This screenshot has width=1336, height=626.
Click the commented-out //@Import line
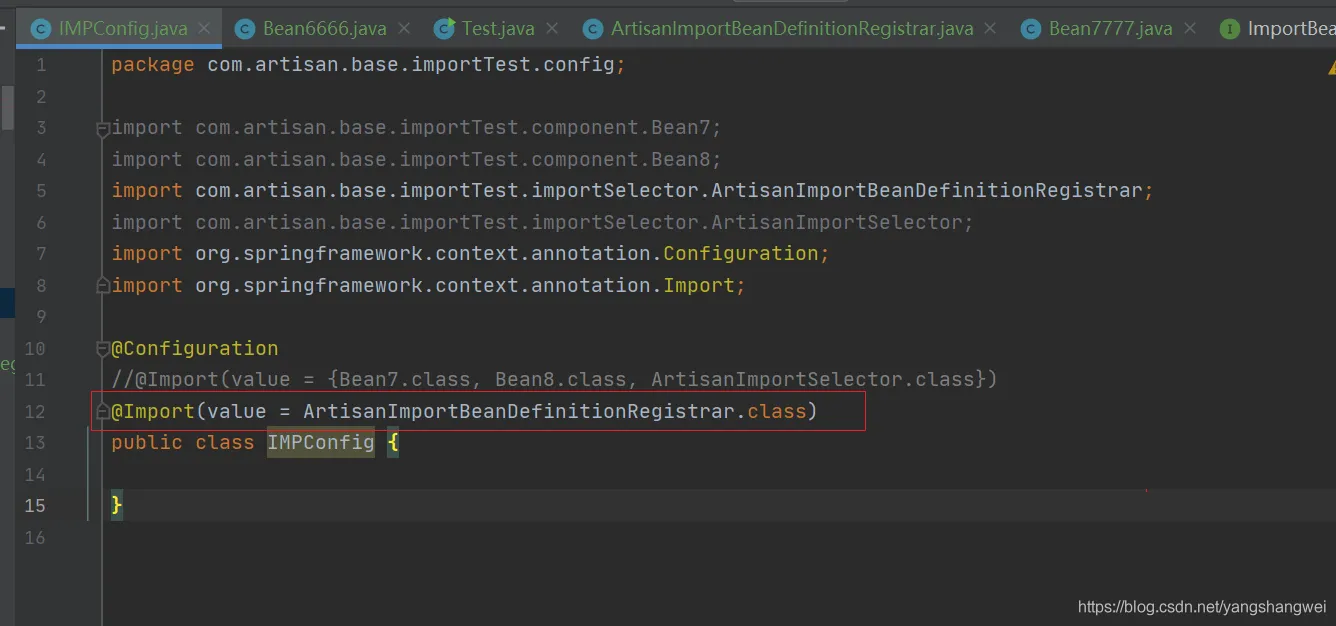(x=554, y=380)
